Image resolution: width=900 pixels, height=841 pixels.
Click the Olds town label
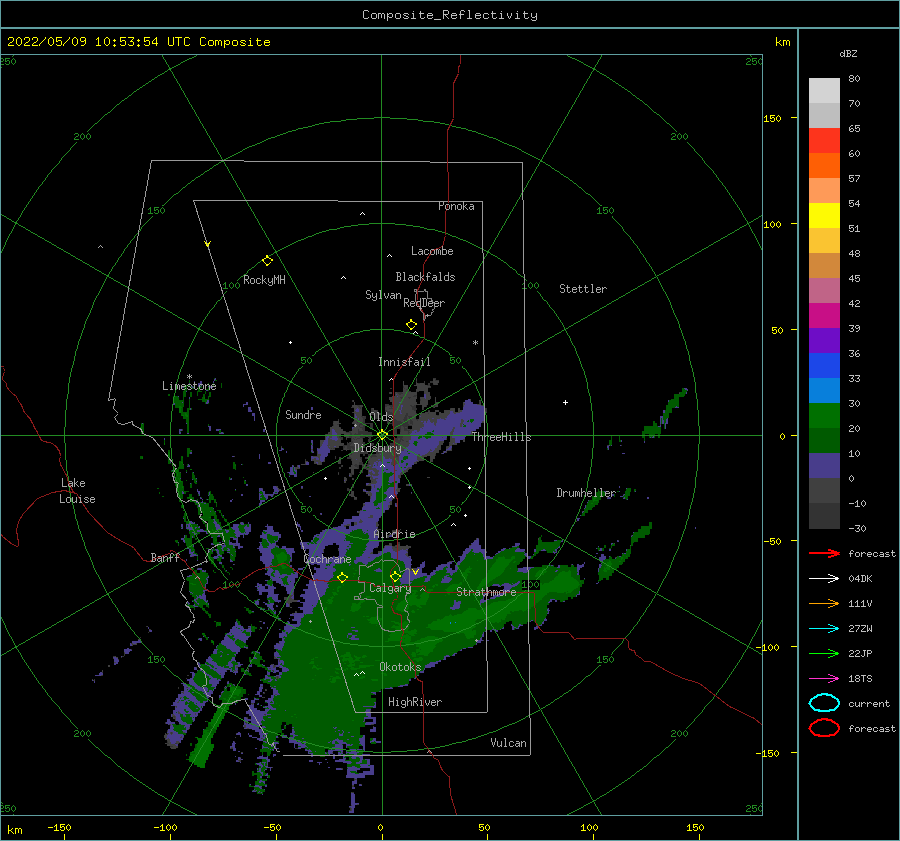click(381, 417)
